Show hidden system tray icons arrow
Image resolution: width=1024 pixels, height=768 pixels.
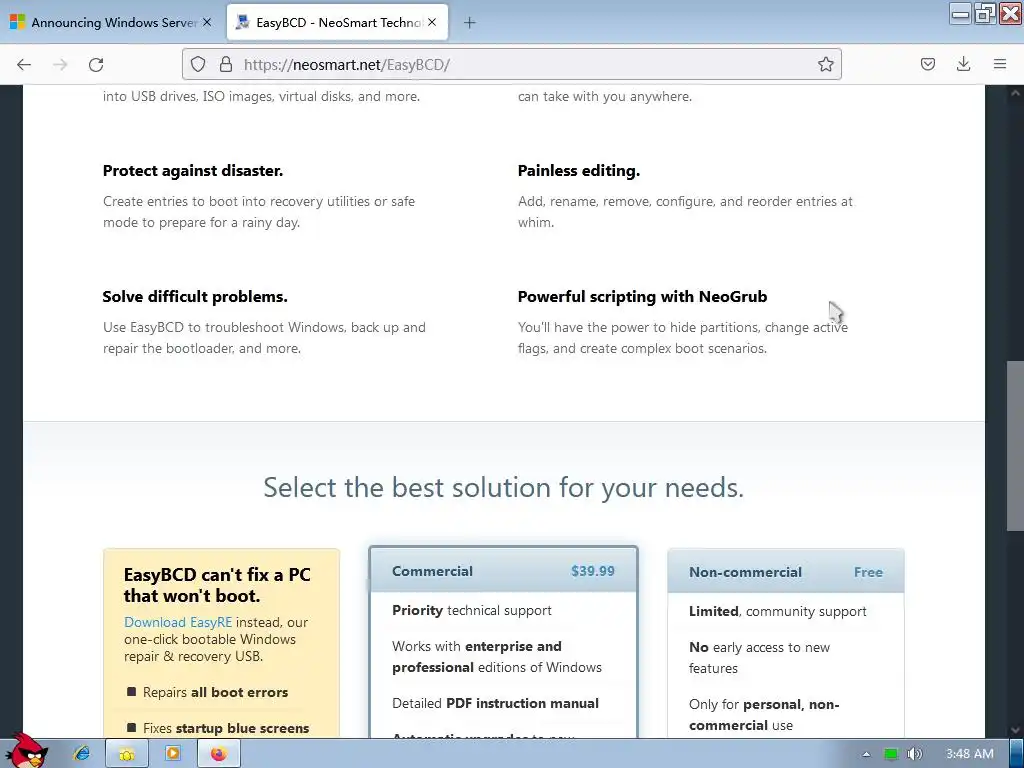click(867, 754)
